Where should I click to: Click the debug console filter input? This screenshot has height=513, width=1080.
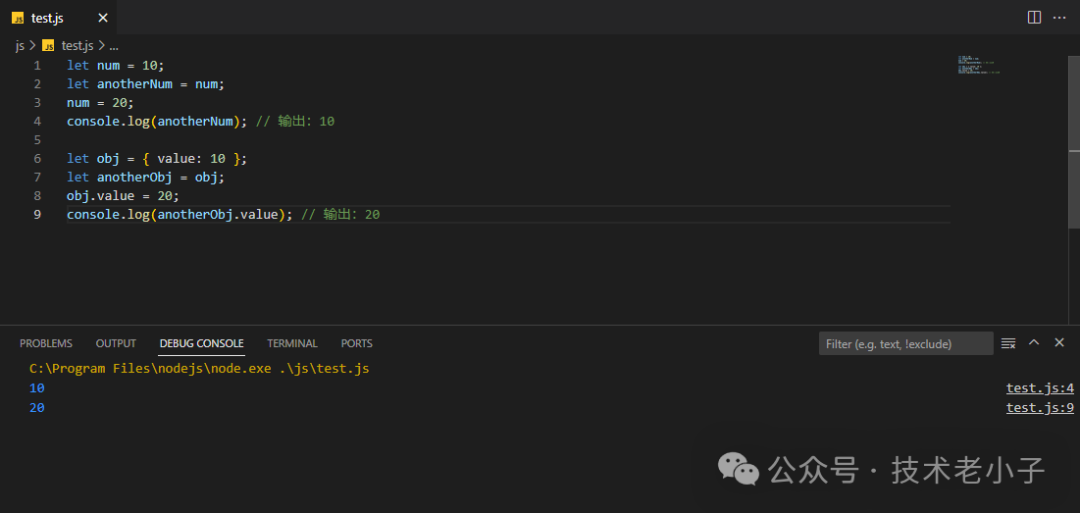click(x=905, y=344)
